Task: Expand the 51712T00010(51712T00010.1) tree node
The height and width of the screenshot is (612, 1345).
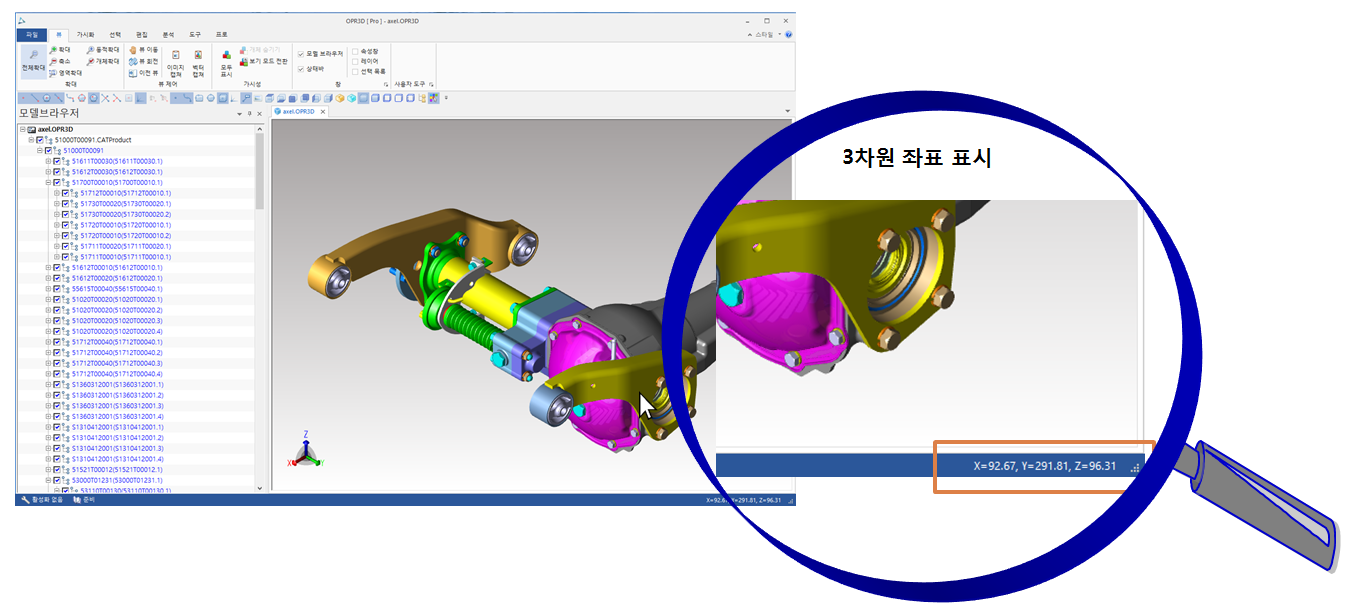Action: [57, 193]
